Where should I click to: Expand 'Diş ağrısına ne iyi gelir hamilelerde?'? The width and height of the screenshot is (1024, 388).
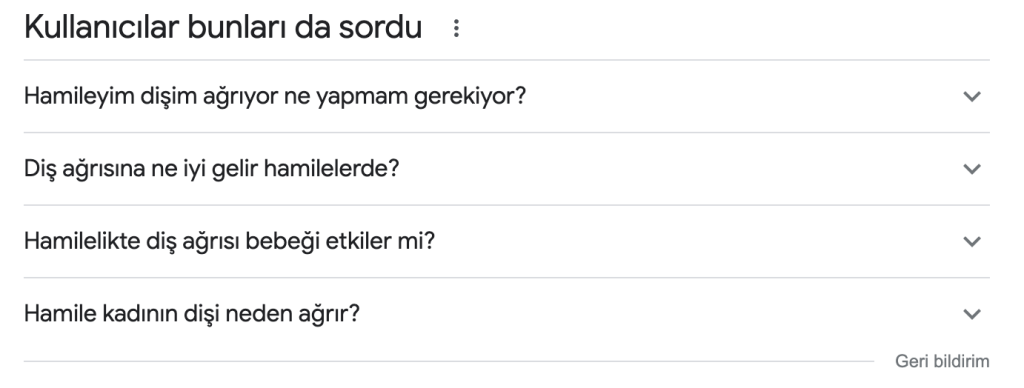[507, 169]
